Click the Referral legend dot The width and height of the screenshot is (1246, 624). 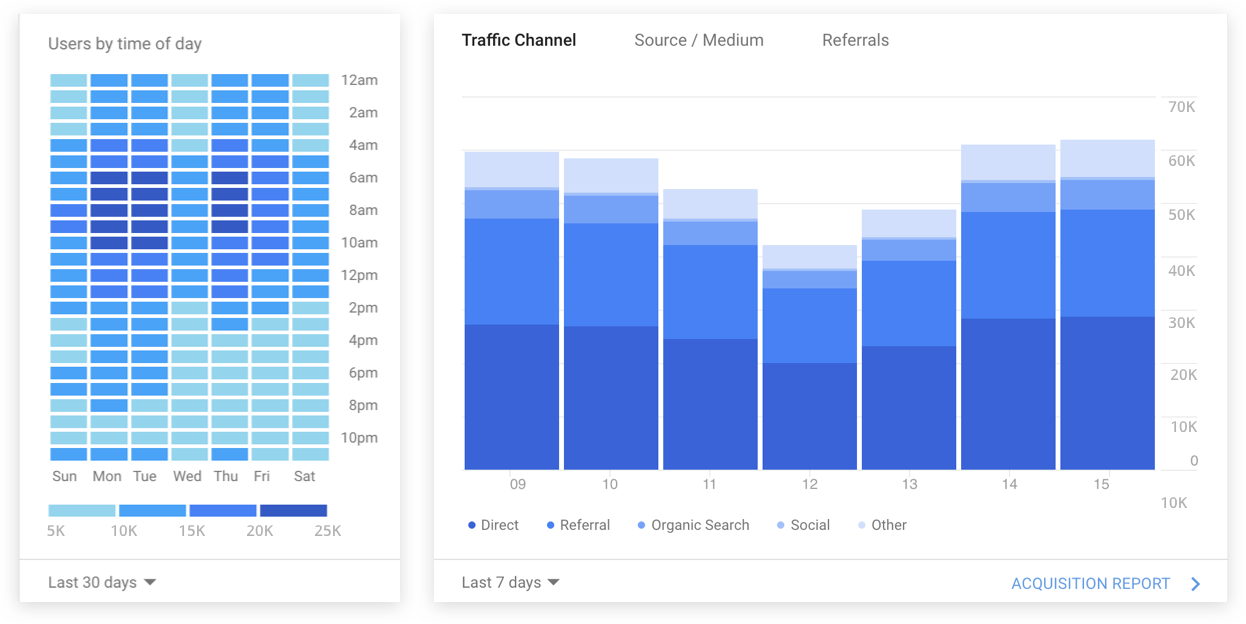coord(551,526)
